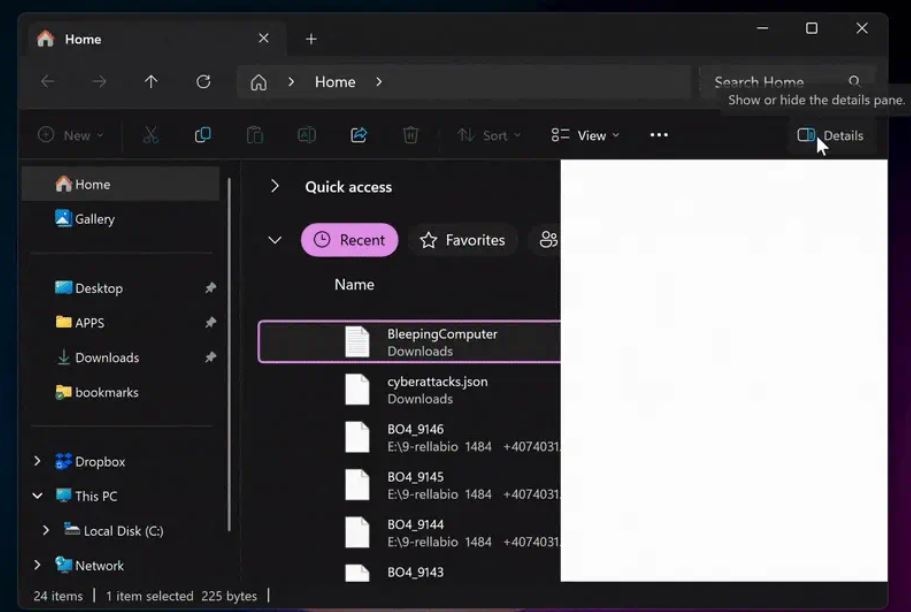The width and height of the screenshot is (911, 612).
Task: Open the Sort dropdown
Action: pos(487,134)
